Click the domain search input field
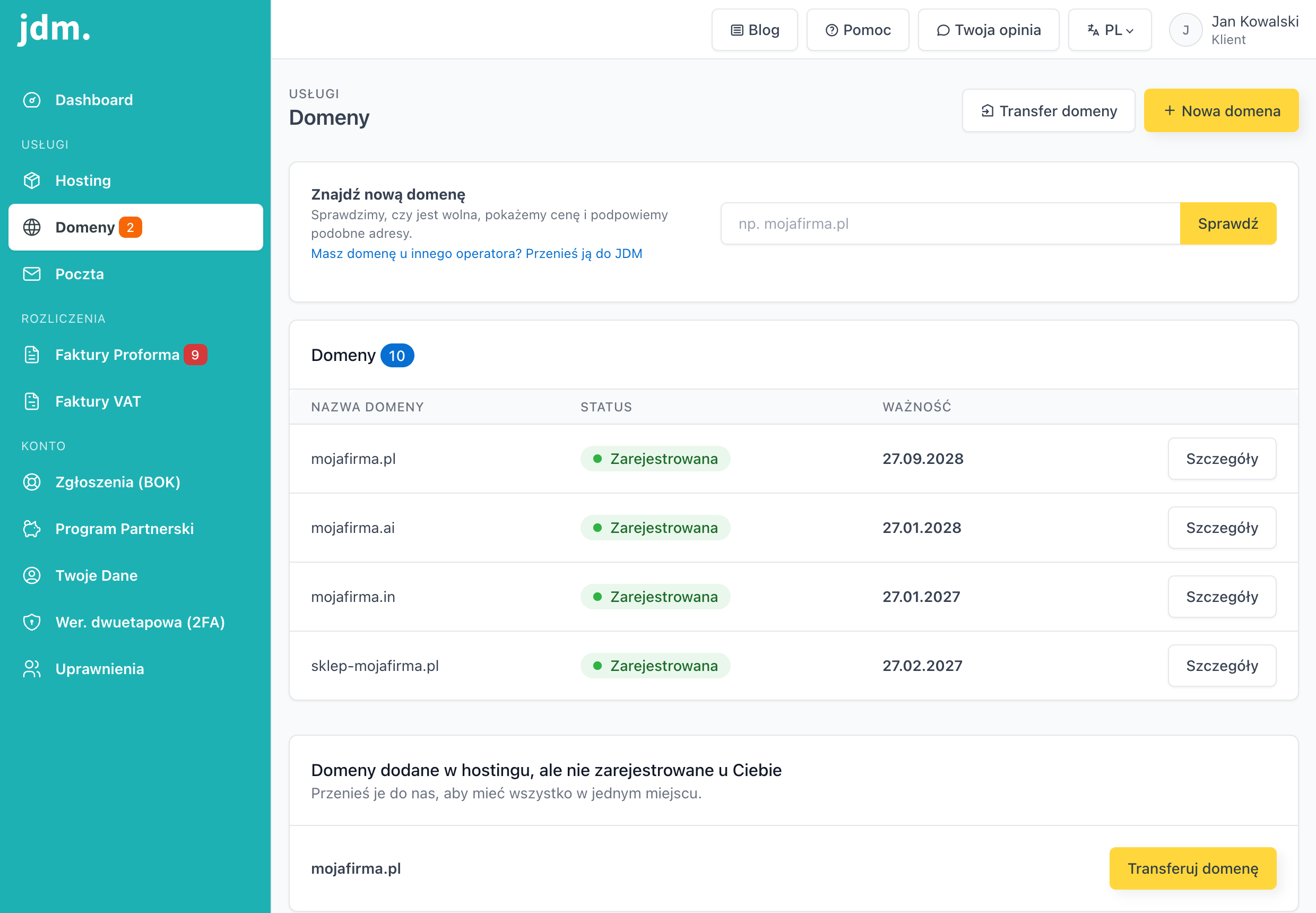The image size is (1316, 913). (950, 223)
